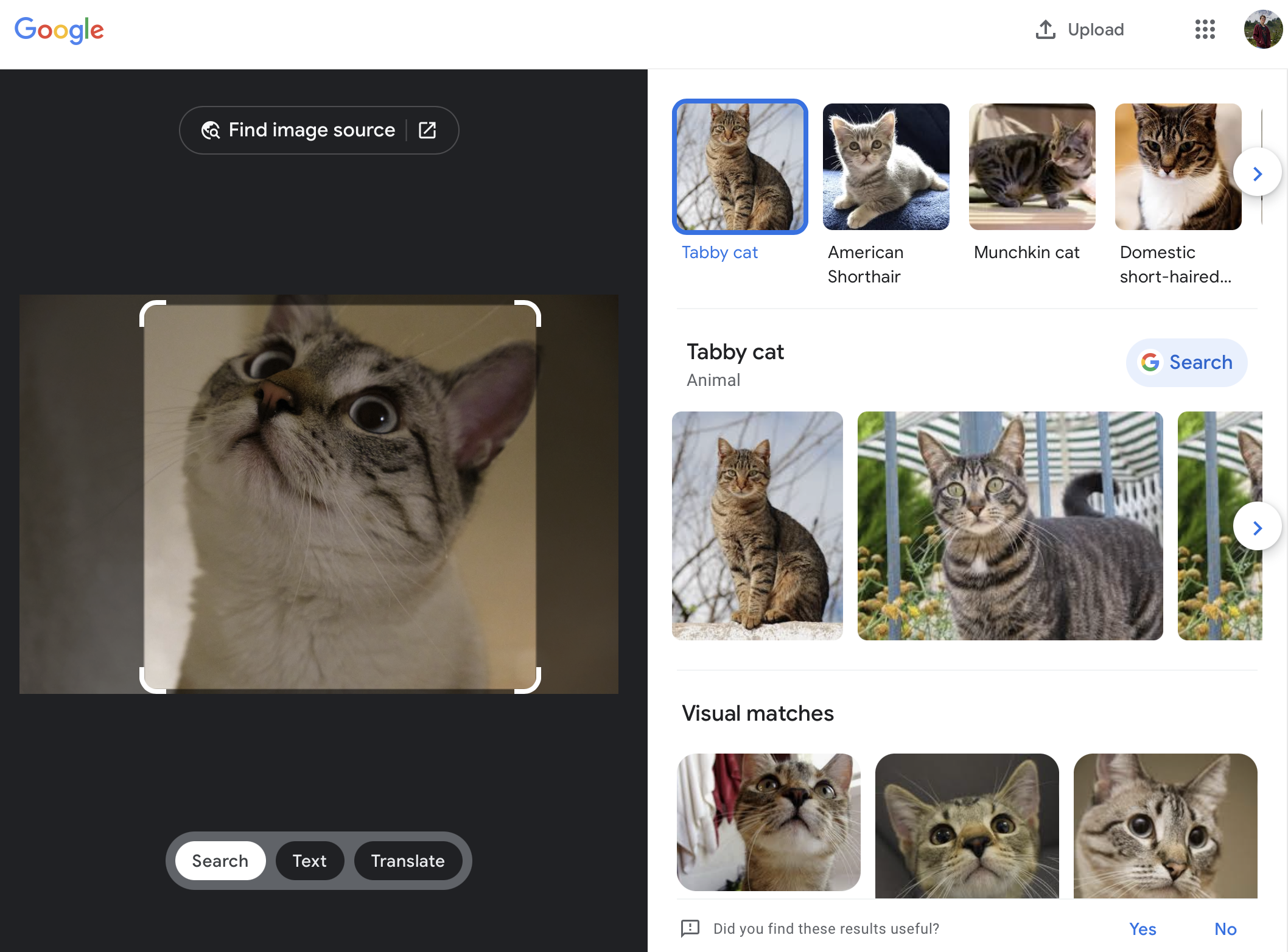The image size is (1288, 952).
Task: Open the Upload option
Action: (1079, 29)
